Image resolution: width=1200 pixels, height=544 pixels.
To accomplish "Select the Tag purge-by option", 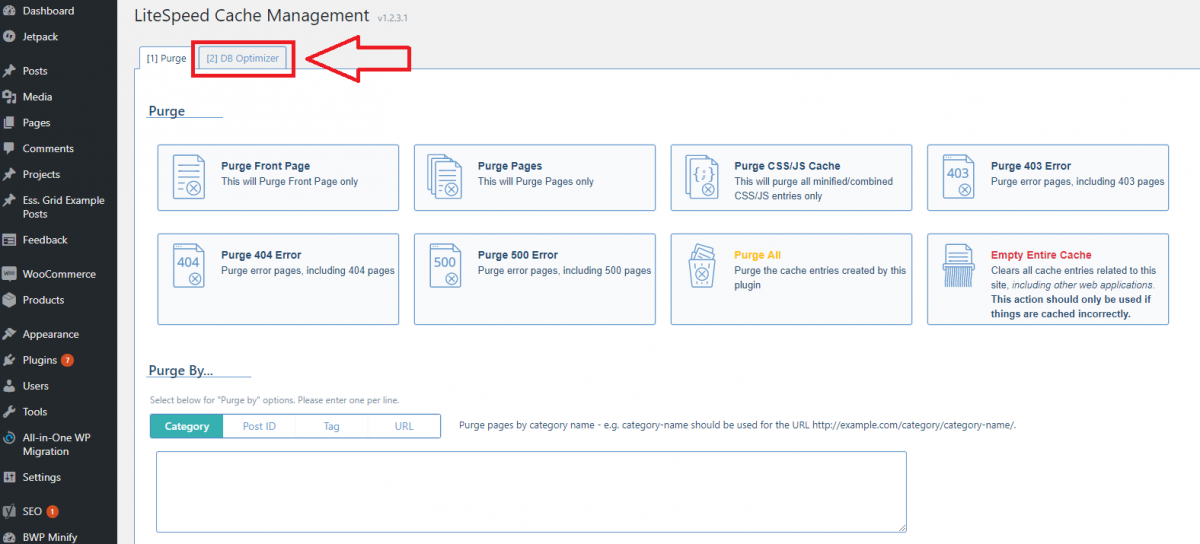I will tap(331, 426).
